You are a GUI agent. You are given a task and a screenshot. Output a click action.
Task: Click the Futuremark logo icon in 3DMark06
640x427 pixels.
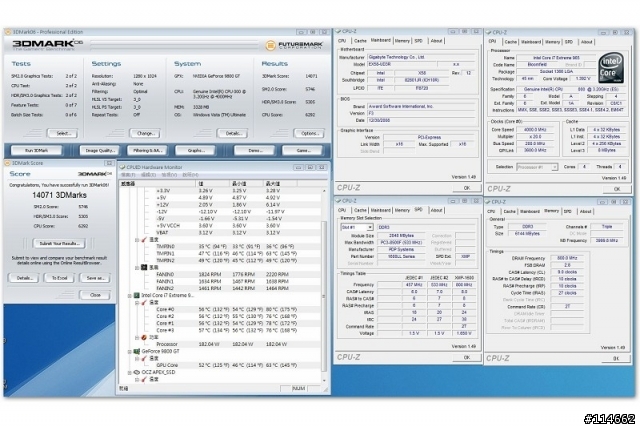(x=270, y=46)
